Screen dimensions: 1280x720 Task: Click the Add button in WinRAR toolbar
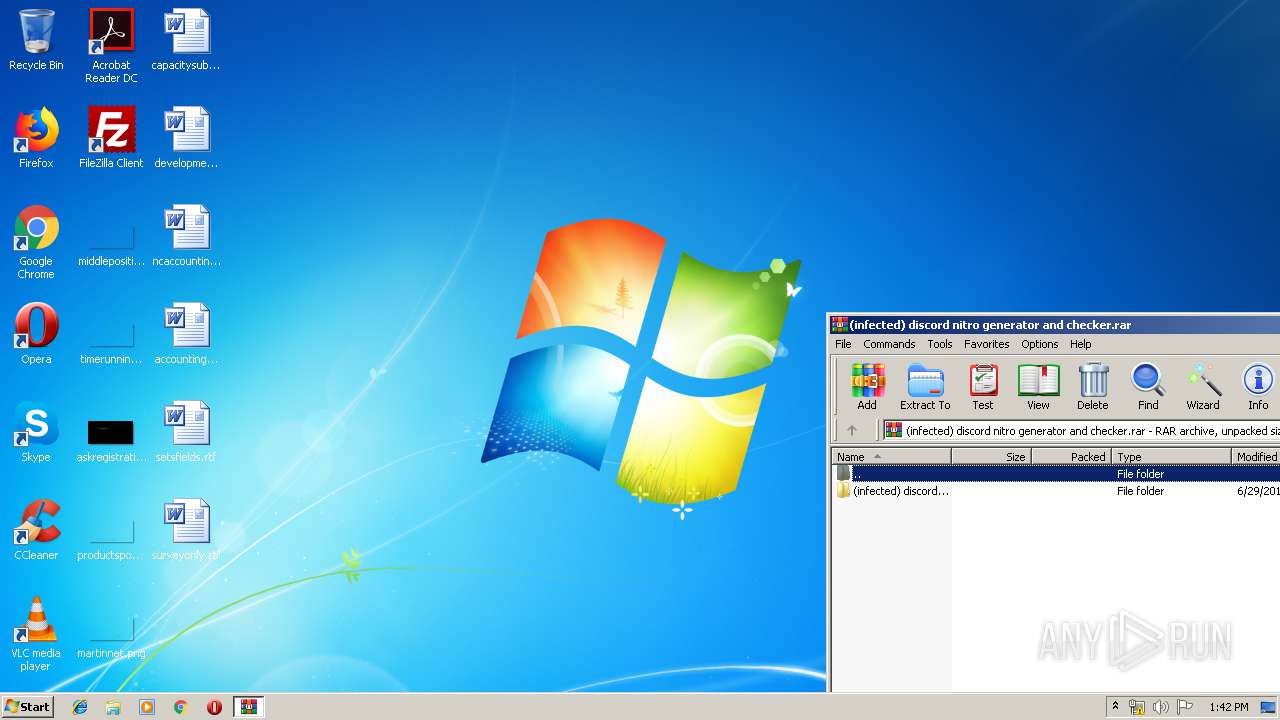(x=867, y=387)
